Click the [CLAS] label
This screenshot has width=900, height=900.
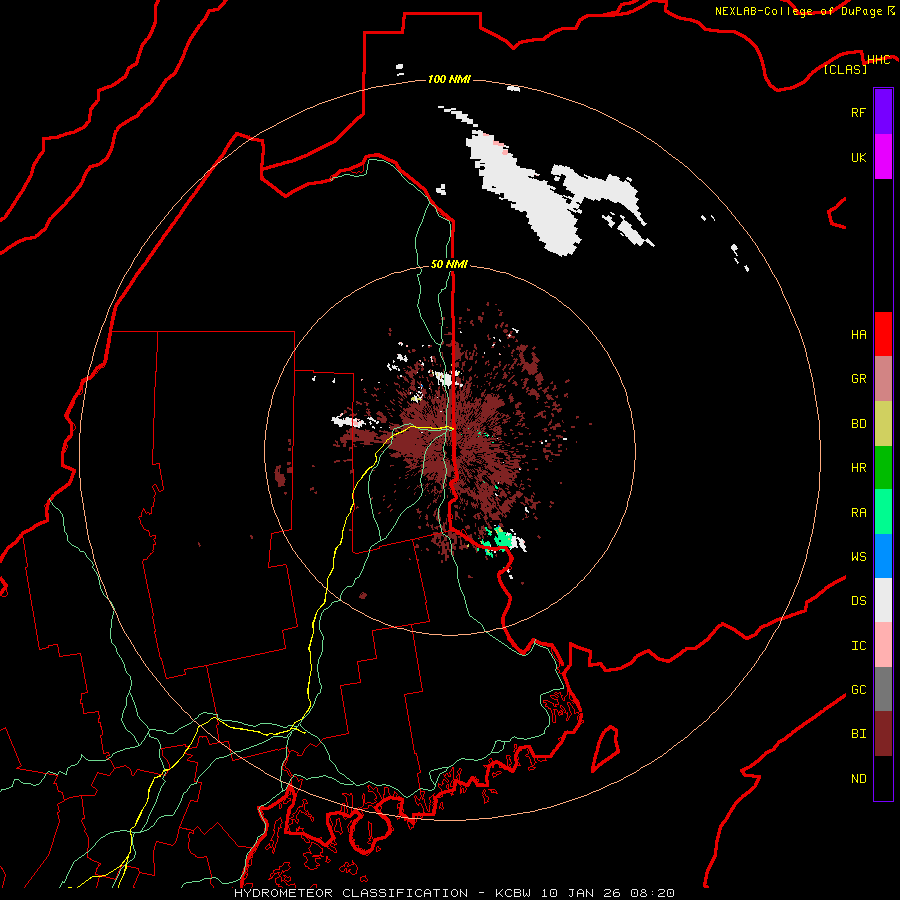click(845, 69)
